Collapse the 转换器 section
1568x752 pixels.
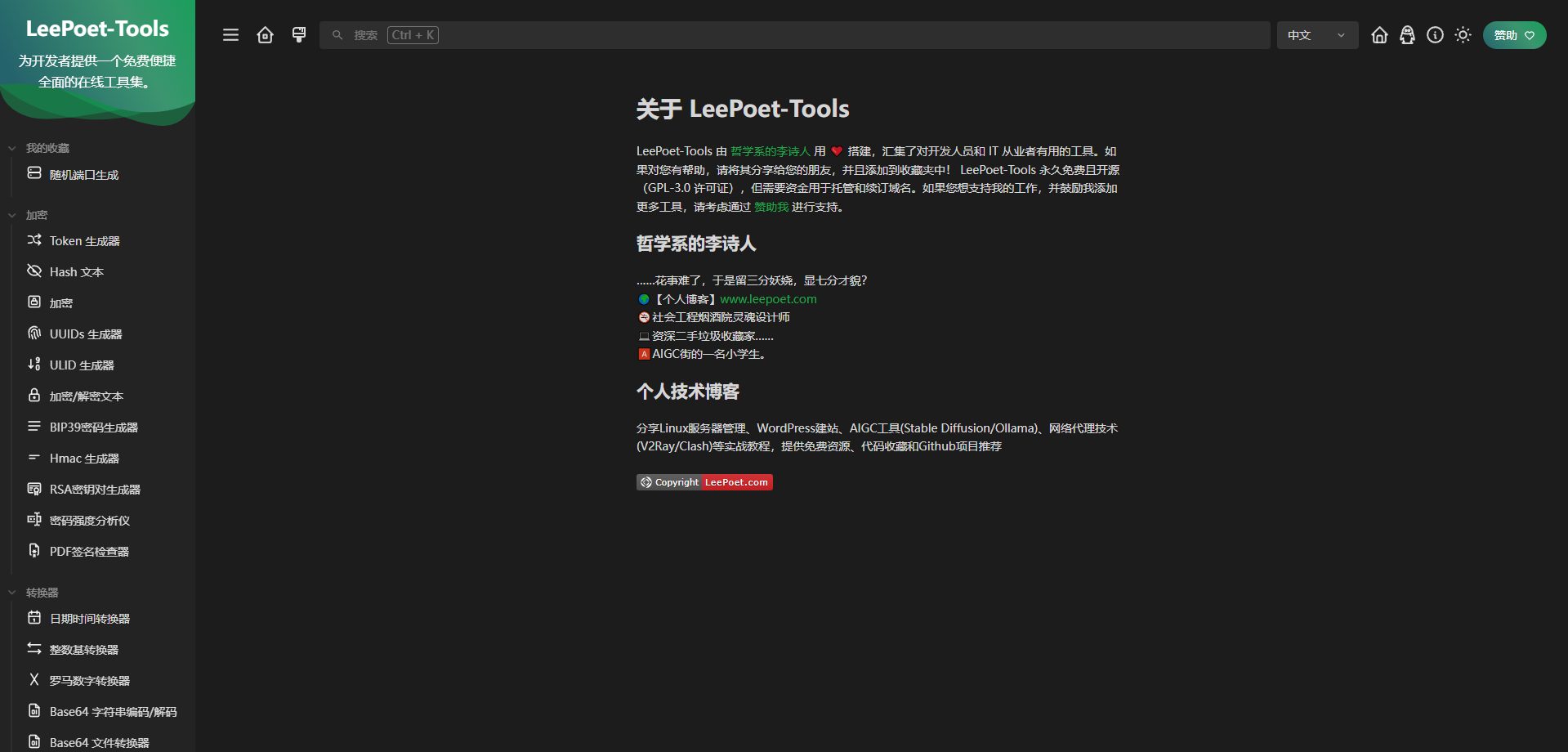point(11,592)
